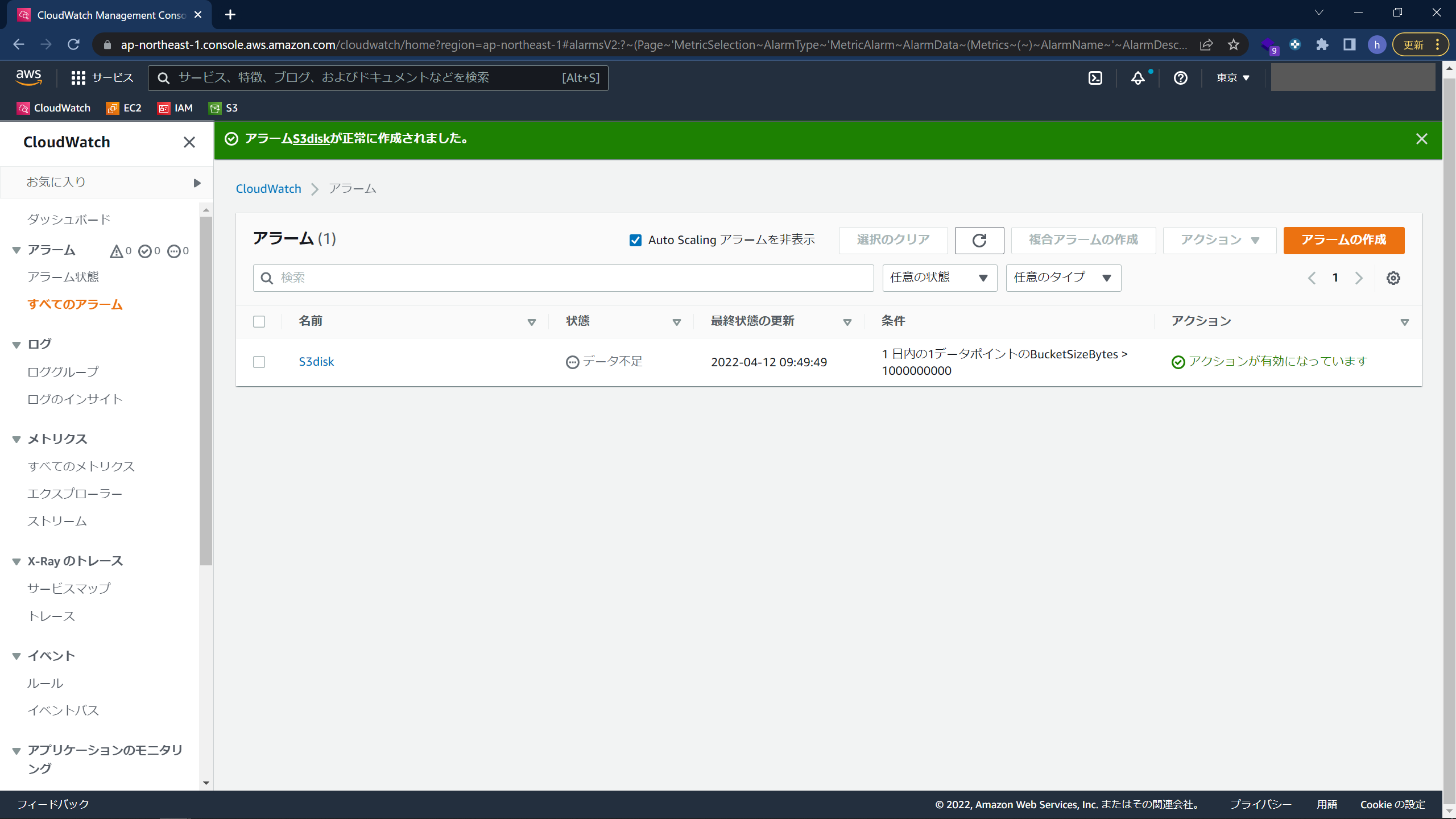1456x819 pixels.
Task: Open a new browser tab
Action: (x=230, y=15)
